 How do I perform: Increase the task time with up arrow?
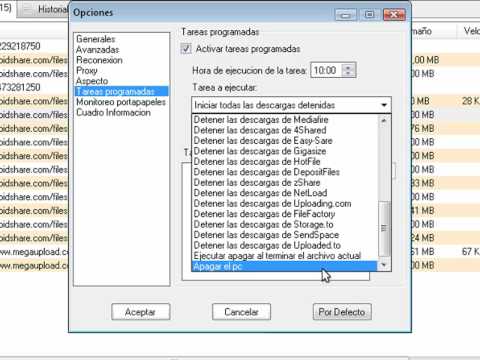(x=349, y=67)
